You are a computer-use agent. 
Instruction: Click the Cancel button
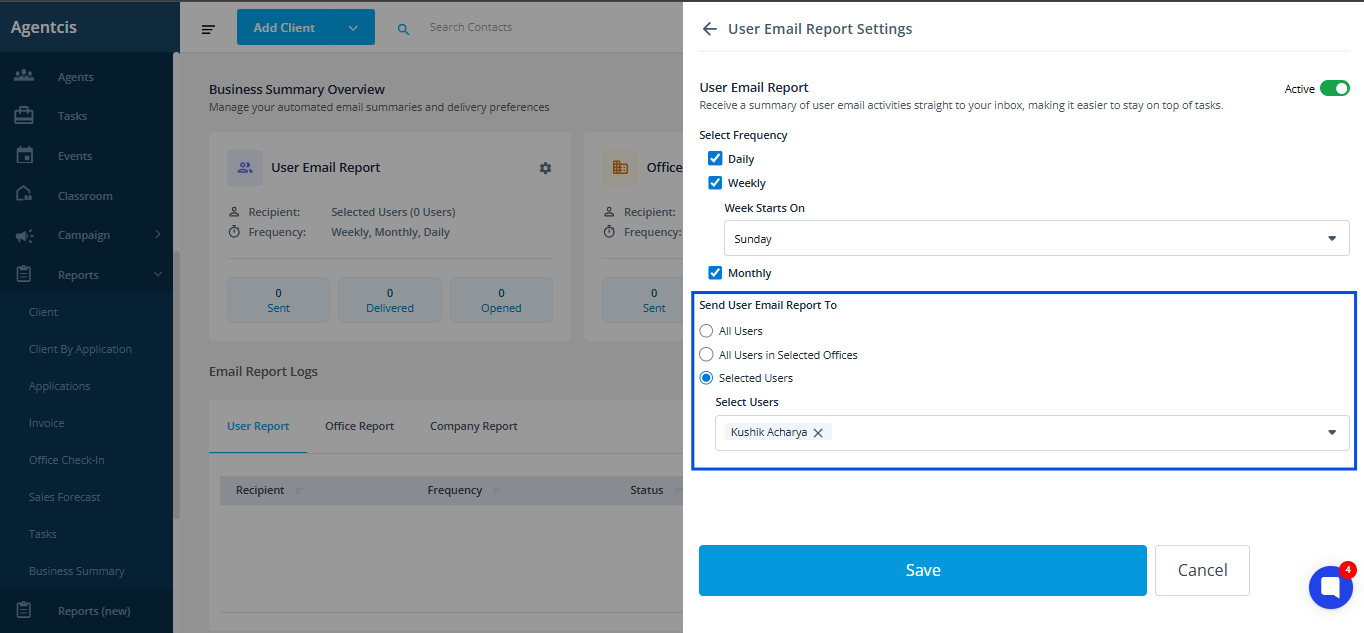1202,570
